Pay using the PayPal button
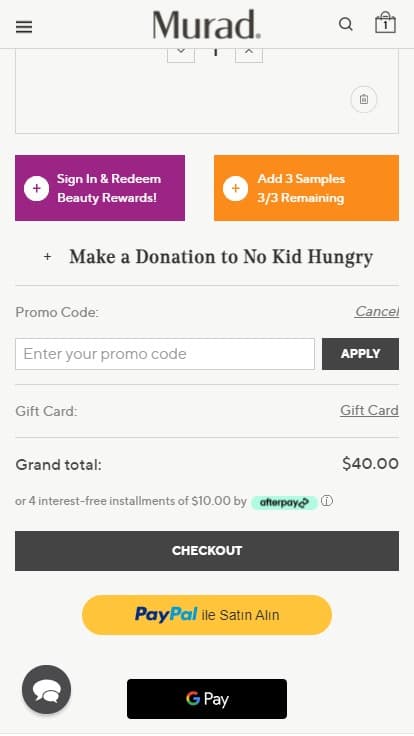414x736 pixels. pos(207,615)
